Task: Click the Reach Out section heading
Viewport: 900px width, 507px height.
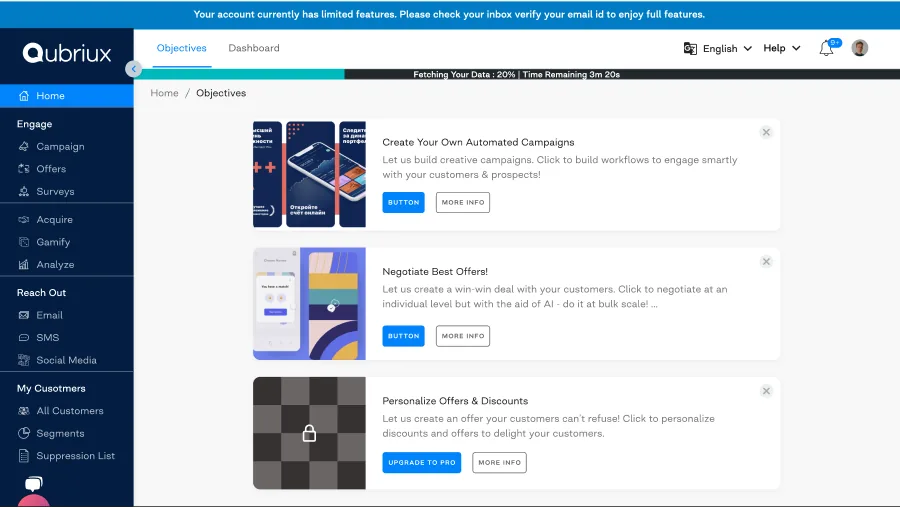Action: coord(41,292)
